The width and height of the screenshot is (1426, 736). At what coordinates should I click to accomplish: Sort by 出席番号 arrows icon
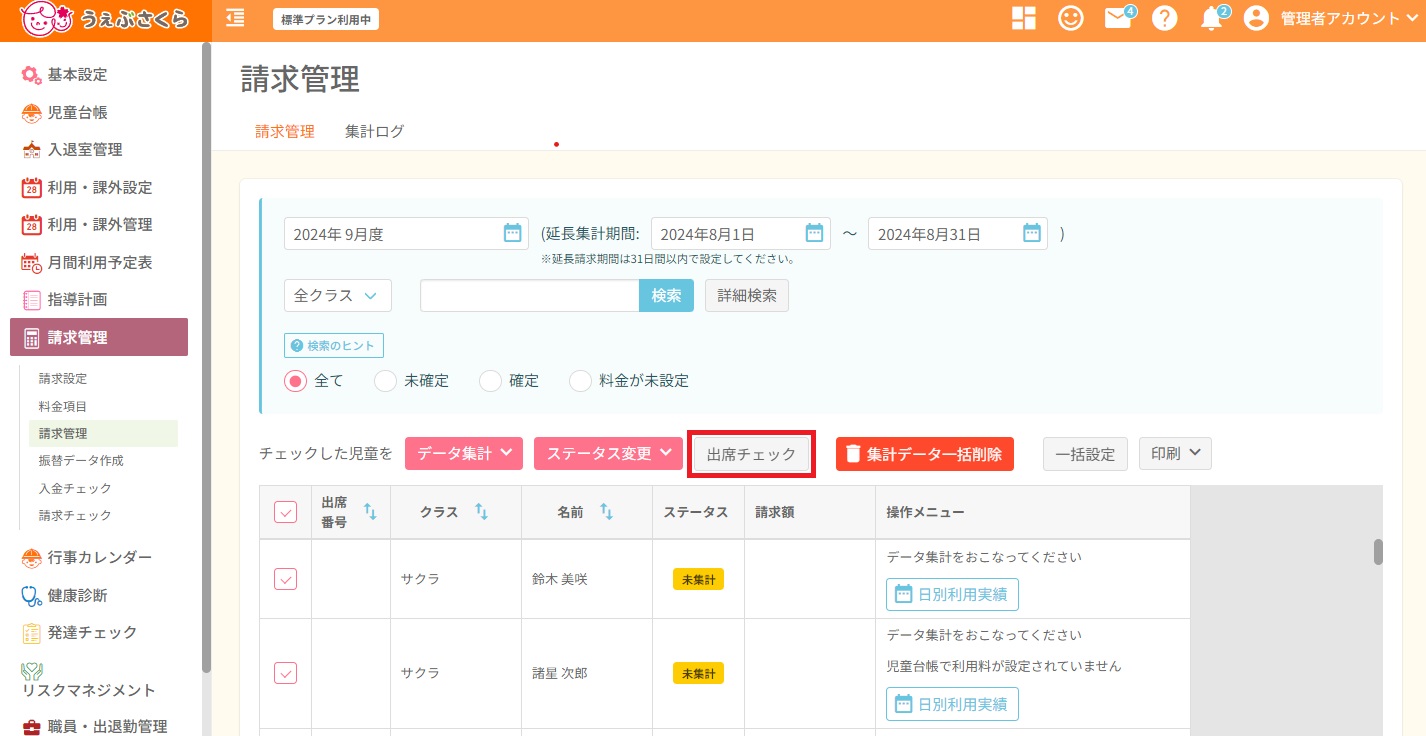pos(370,512)
